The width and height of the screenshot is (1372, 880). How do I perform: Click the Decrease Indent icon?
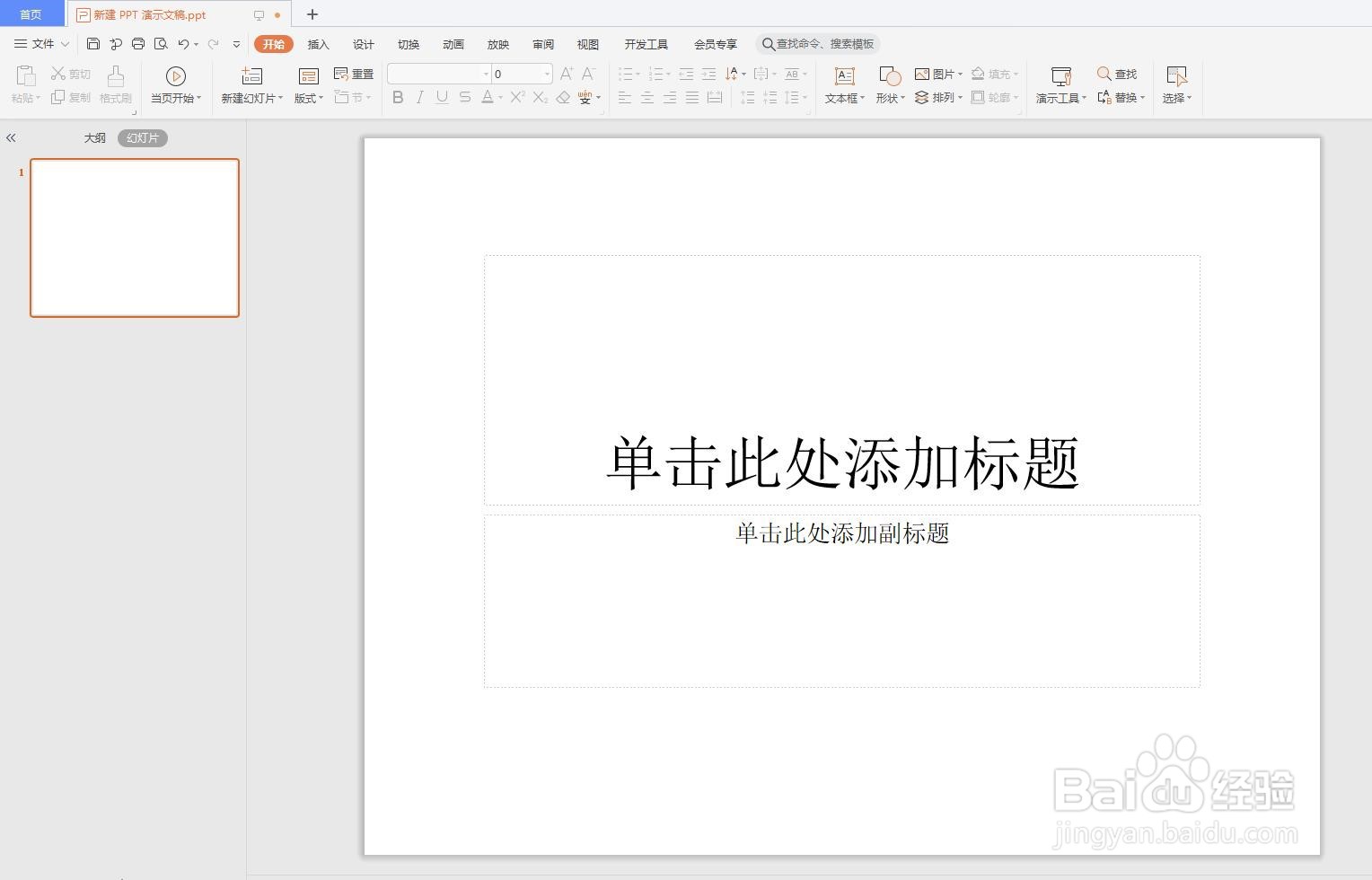[x=686, y=74]
